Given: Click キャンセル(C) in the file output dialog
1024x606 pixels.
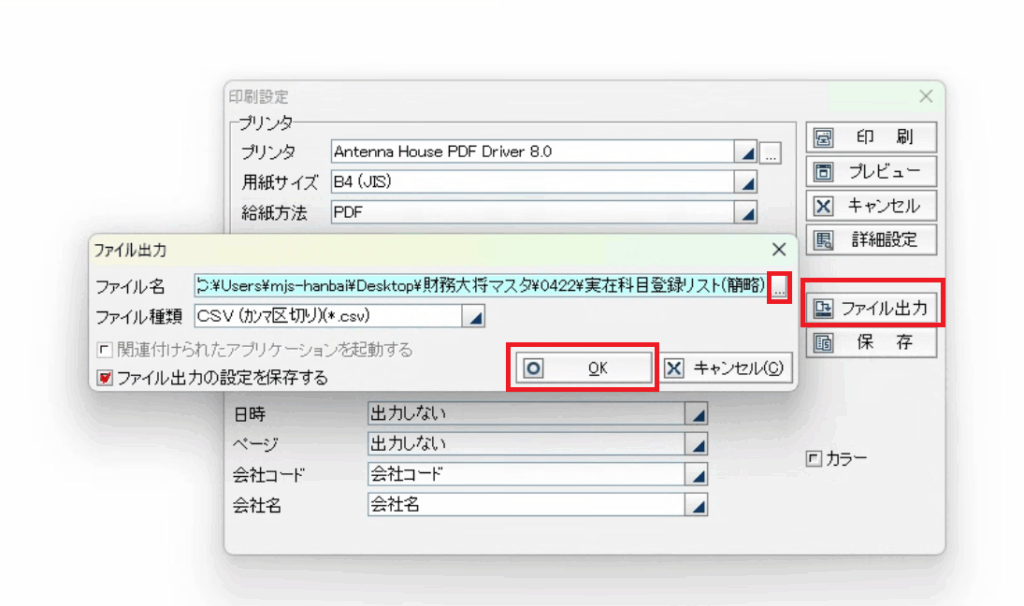Looking at the screenshot, I should click(x=726, y=367).
